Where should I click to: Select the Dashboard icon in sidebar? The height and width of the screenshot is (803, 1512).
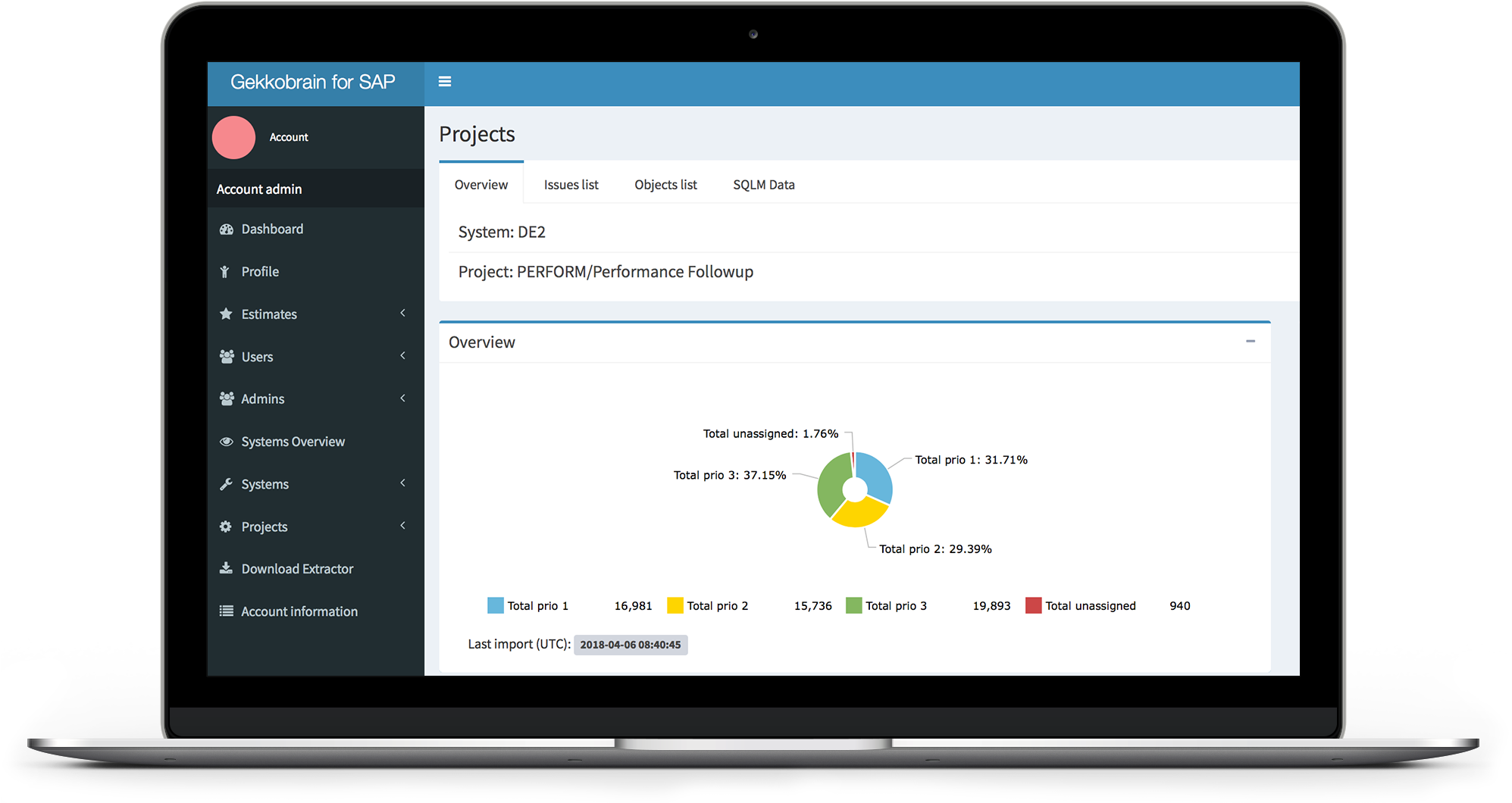coord(226,229)
